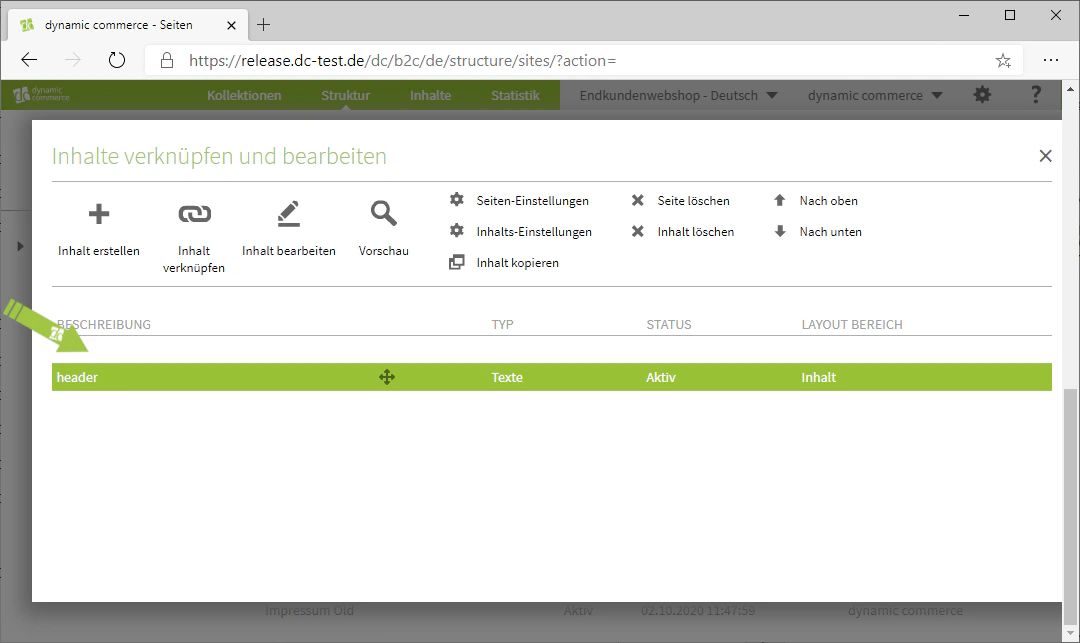Select the dynamic commerce - Seiten browser tab
The image size is (1080, 643).
click(127, 25)
